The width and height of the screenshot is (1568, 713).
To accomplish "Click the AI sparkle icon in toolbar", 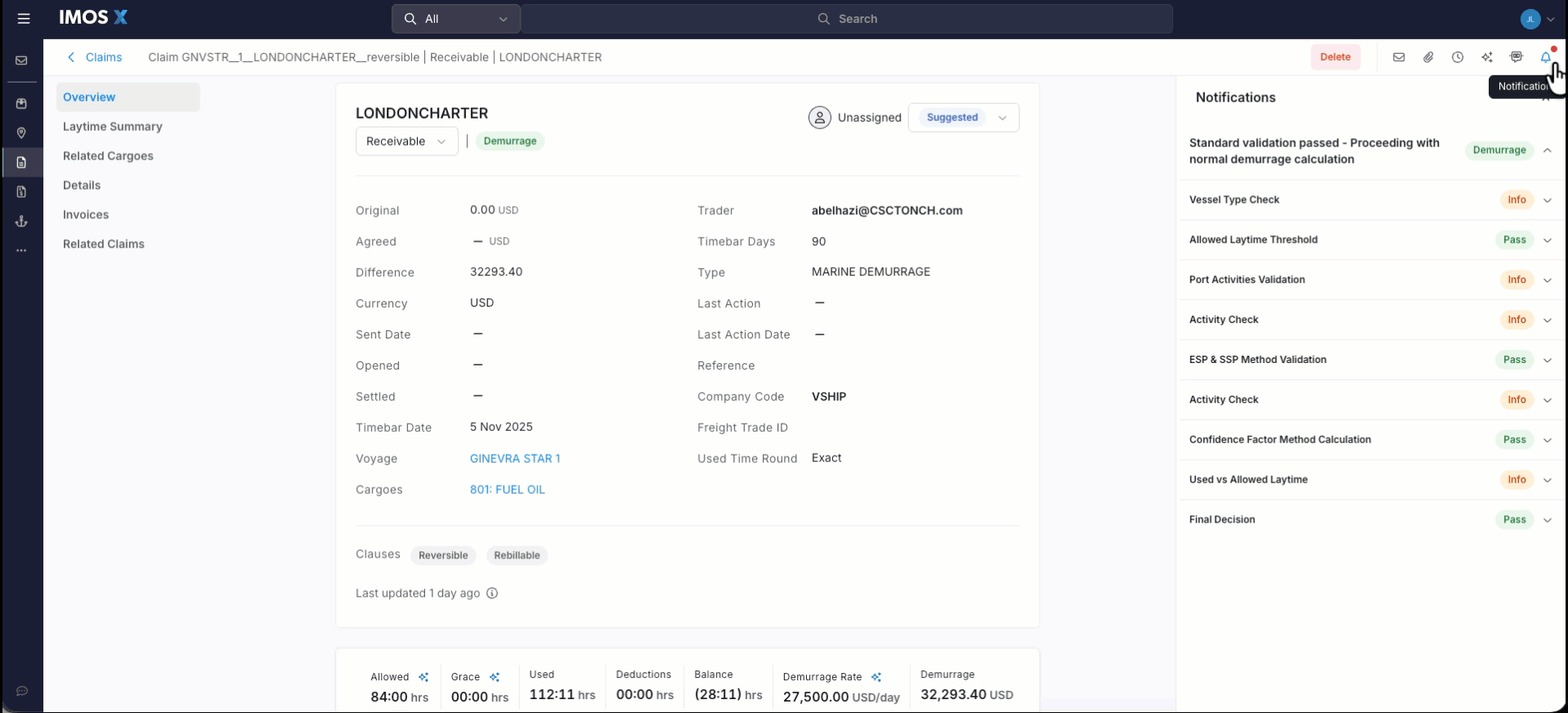I will click(1487, 57).
